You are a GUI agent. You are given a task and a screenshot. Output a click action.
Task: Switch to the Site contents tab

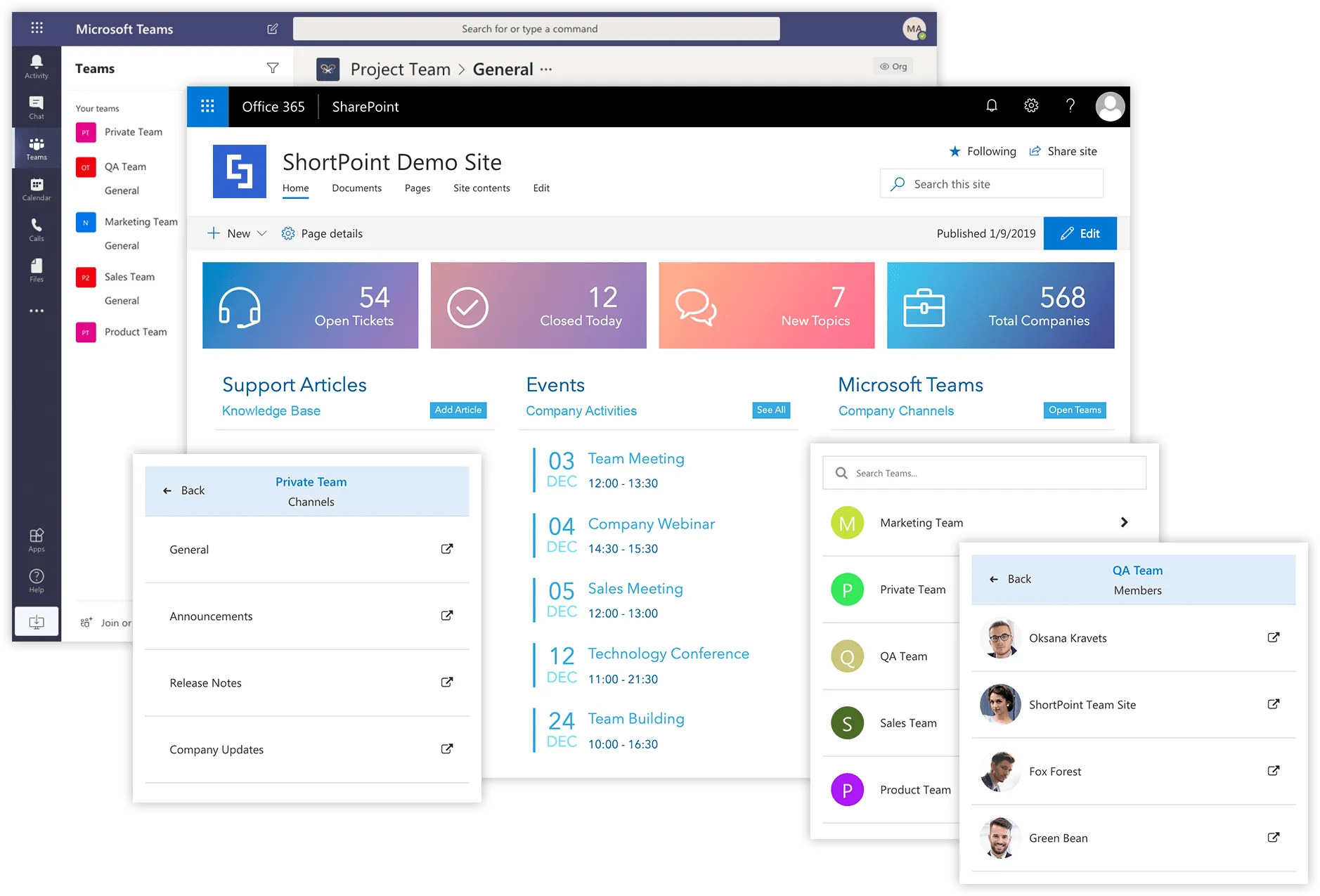point(481,188)
